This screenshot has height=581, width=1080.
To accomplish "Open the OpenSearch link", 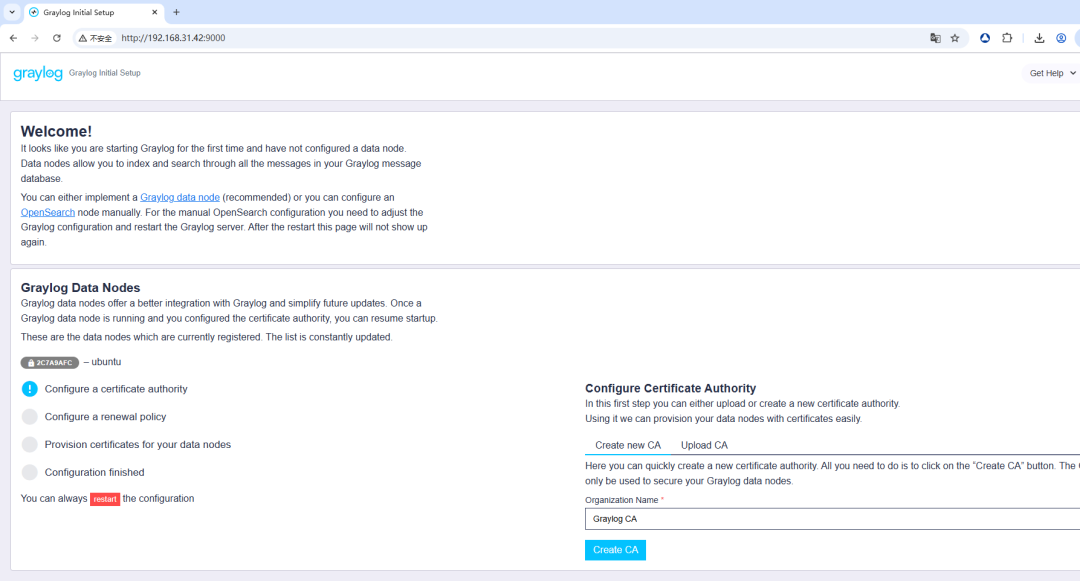I will [x=48, y=213].
